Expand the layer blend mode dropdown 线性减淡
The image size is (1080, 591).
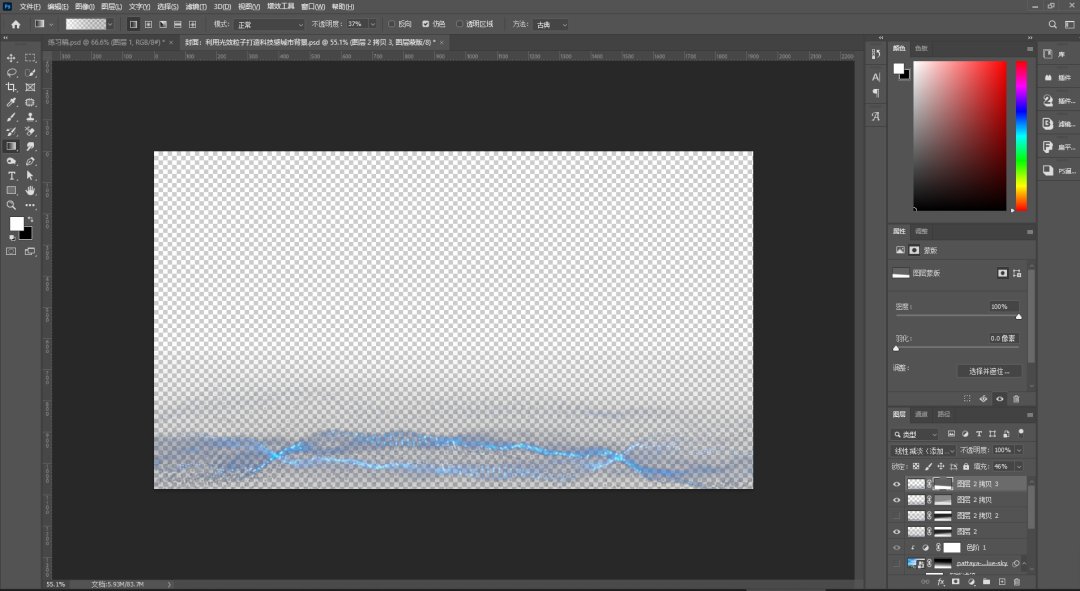[x=923, y=450]
